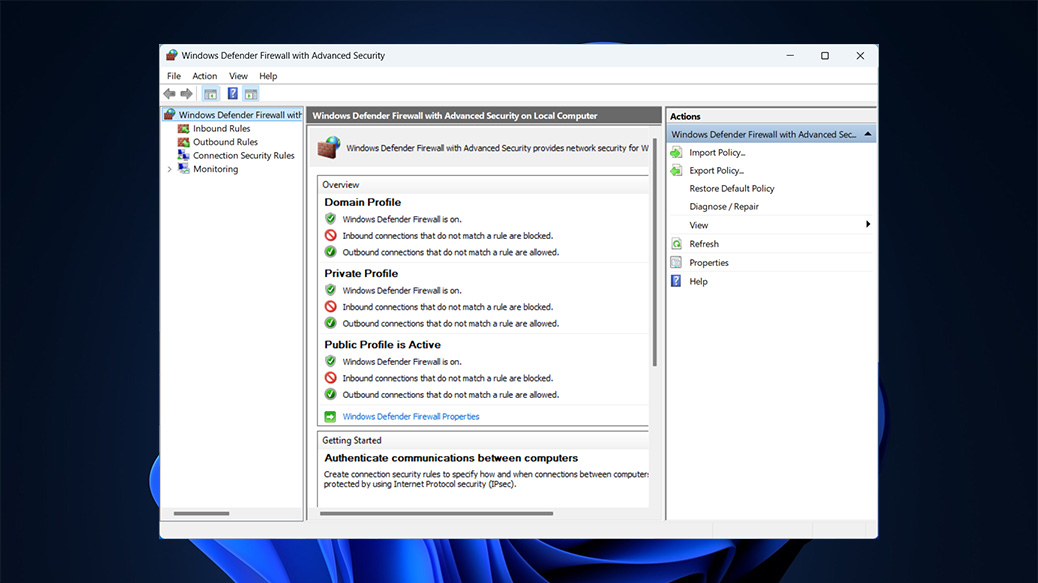Image resolution: width=1038 pixels, height=583 pixels.
Task: Click the Export Policy green icon
Action: [x=676, y=170]
